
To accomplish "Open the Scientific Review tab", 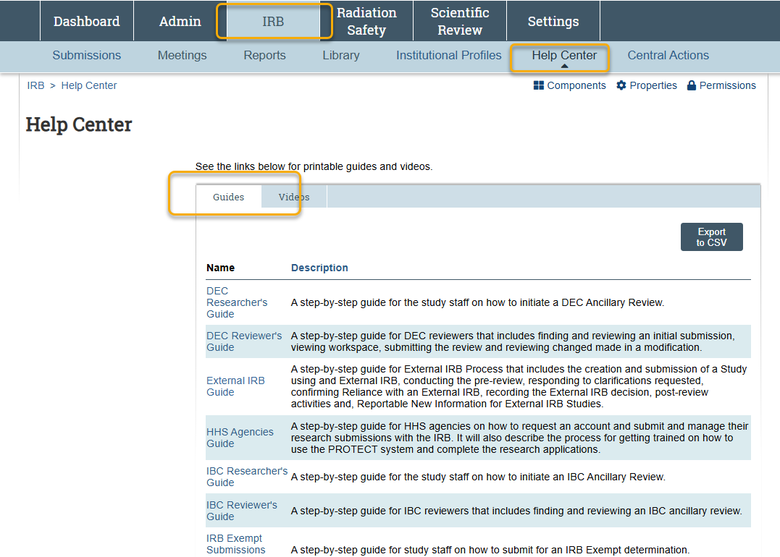I will pyautogui.click(x=460, y=21).
